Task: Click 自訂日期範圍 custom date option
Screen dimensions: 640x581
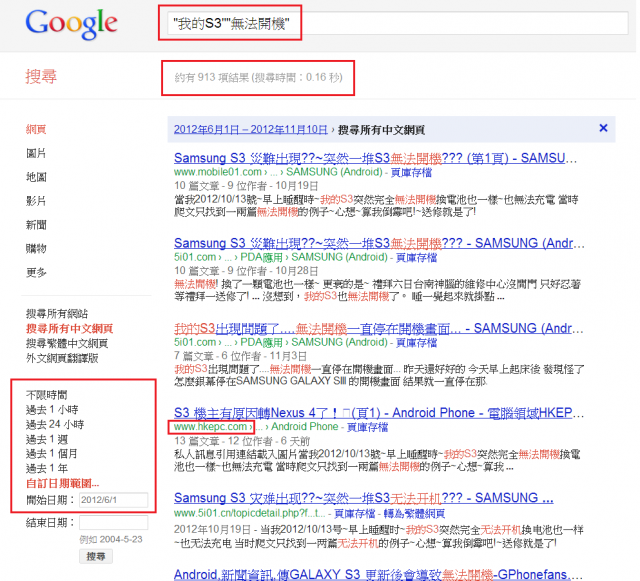Action: point(62,483)
